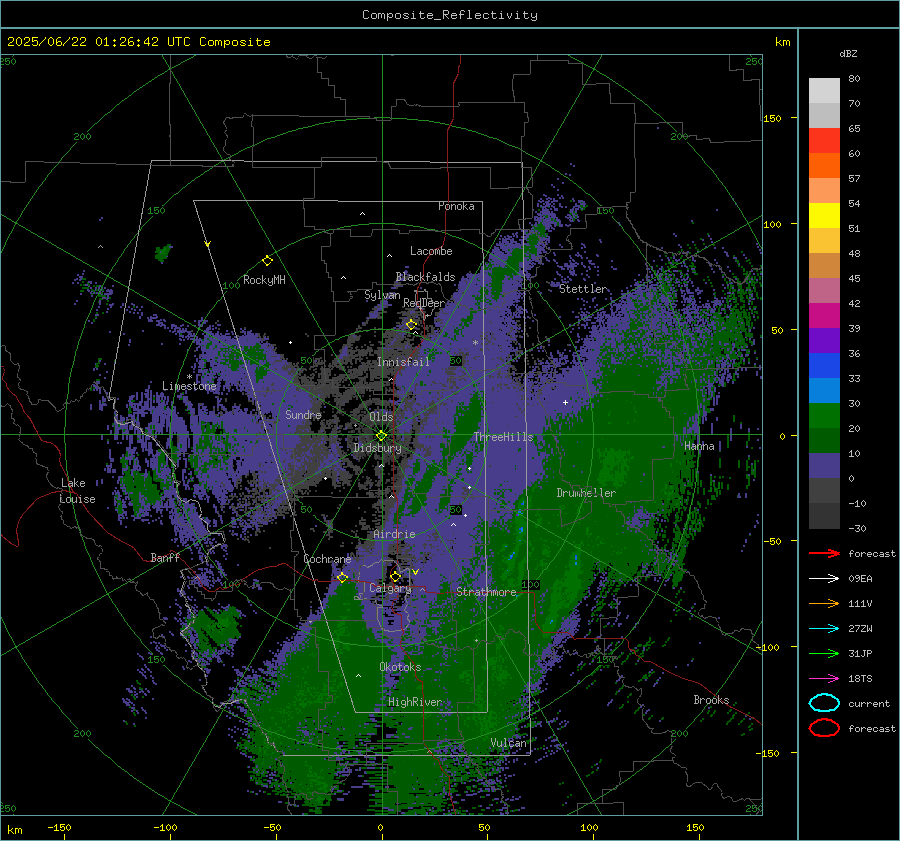Select the blue 33–36 dBZ swatch
Image resolution: width=900 pixels, height=841 pixels.
[824, 366]
